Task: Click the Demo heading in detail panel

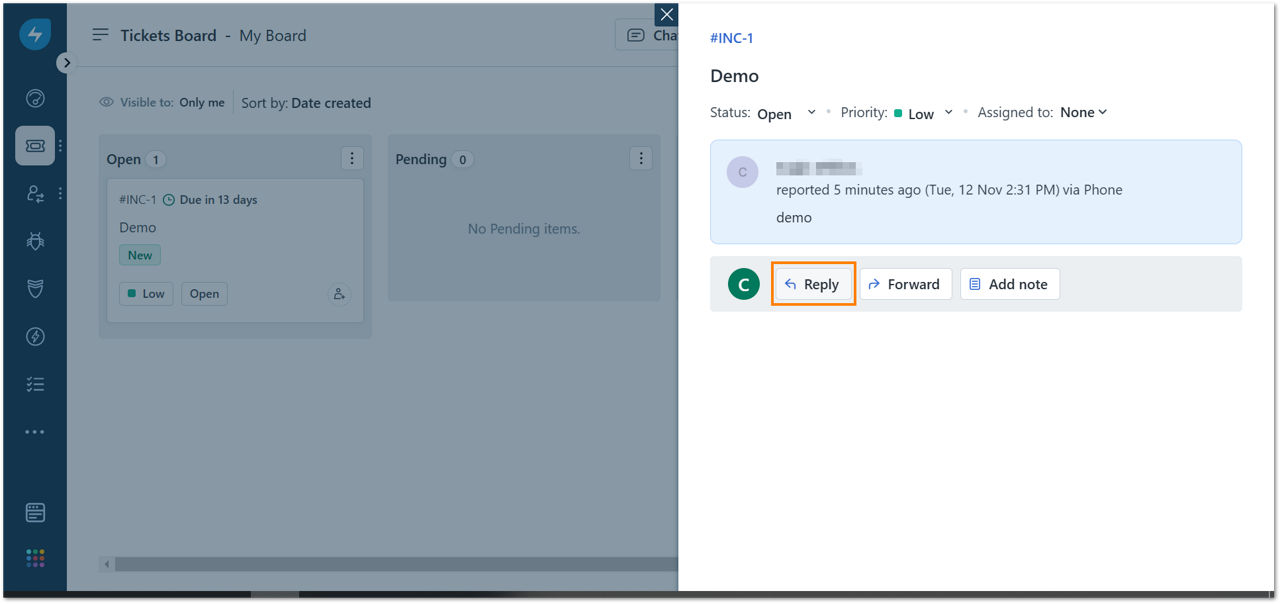Action: tap(735, 76)
